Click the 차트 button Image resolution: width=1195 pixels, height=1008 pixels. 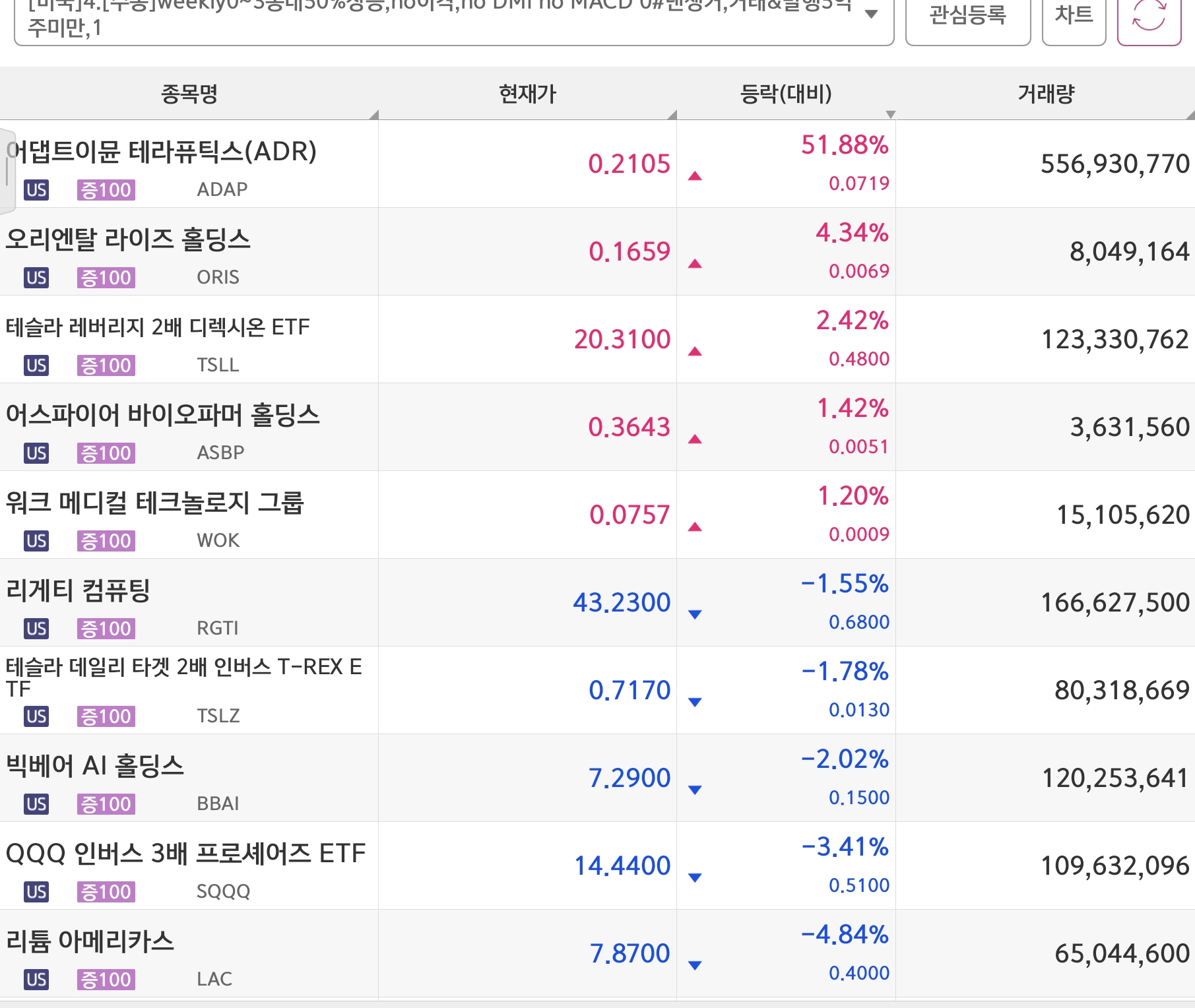click(x=1074, y=16)
